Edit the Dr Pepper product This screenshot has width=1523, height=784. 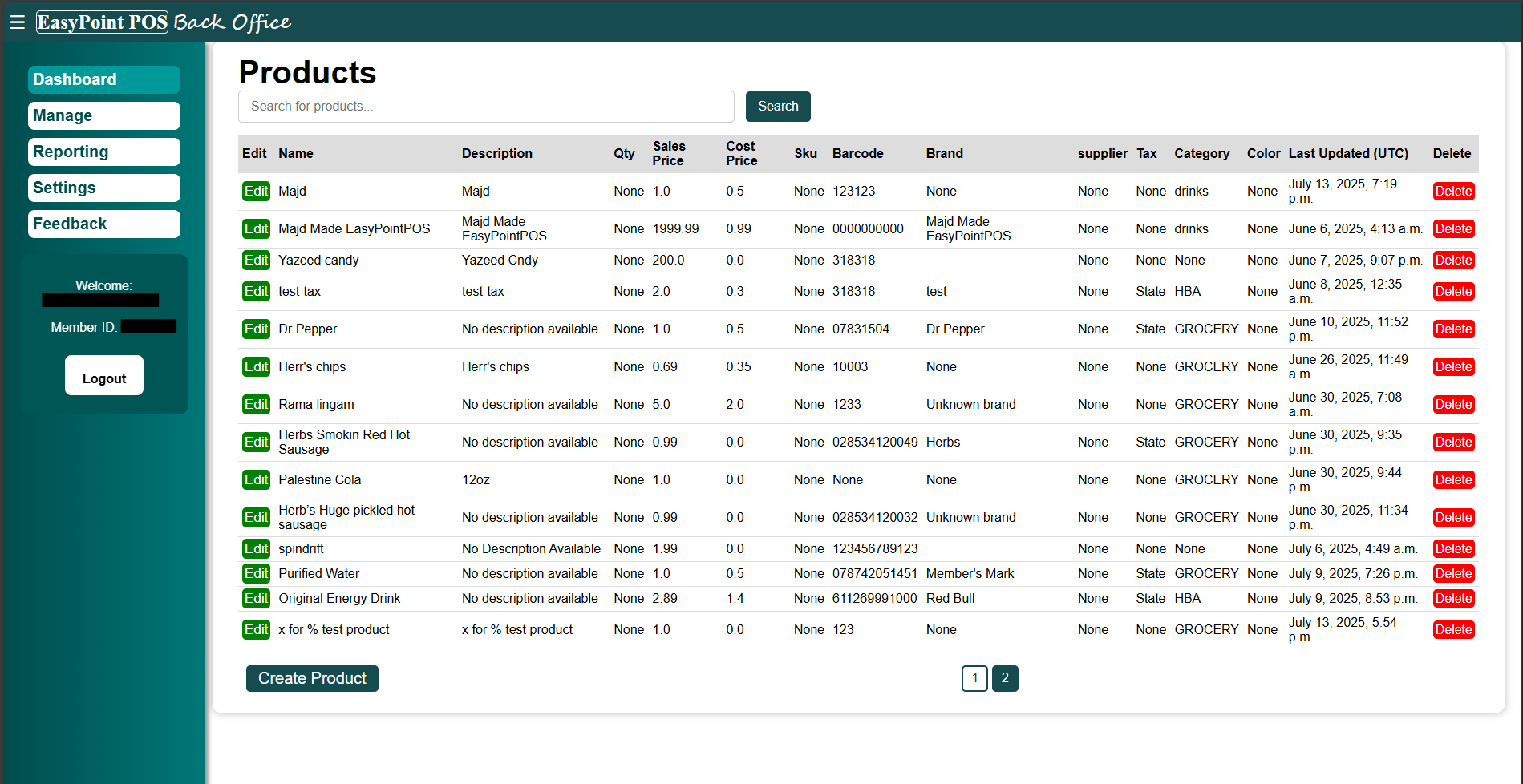point(256,329)
